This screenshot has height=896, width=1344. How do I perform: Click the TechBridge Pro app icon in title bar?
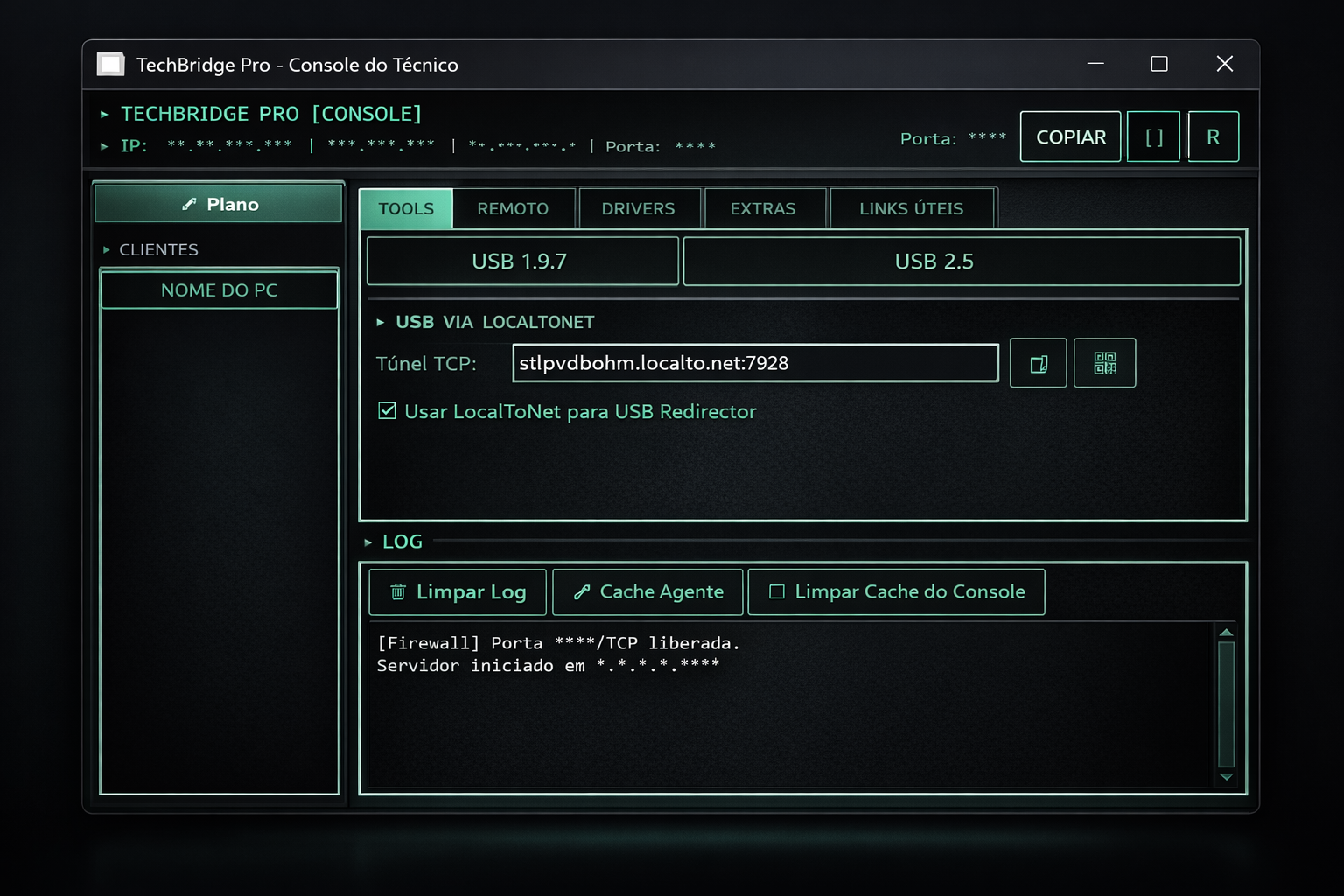110,65
